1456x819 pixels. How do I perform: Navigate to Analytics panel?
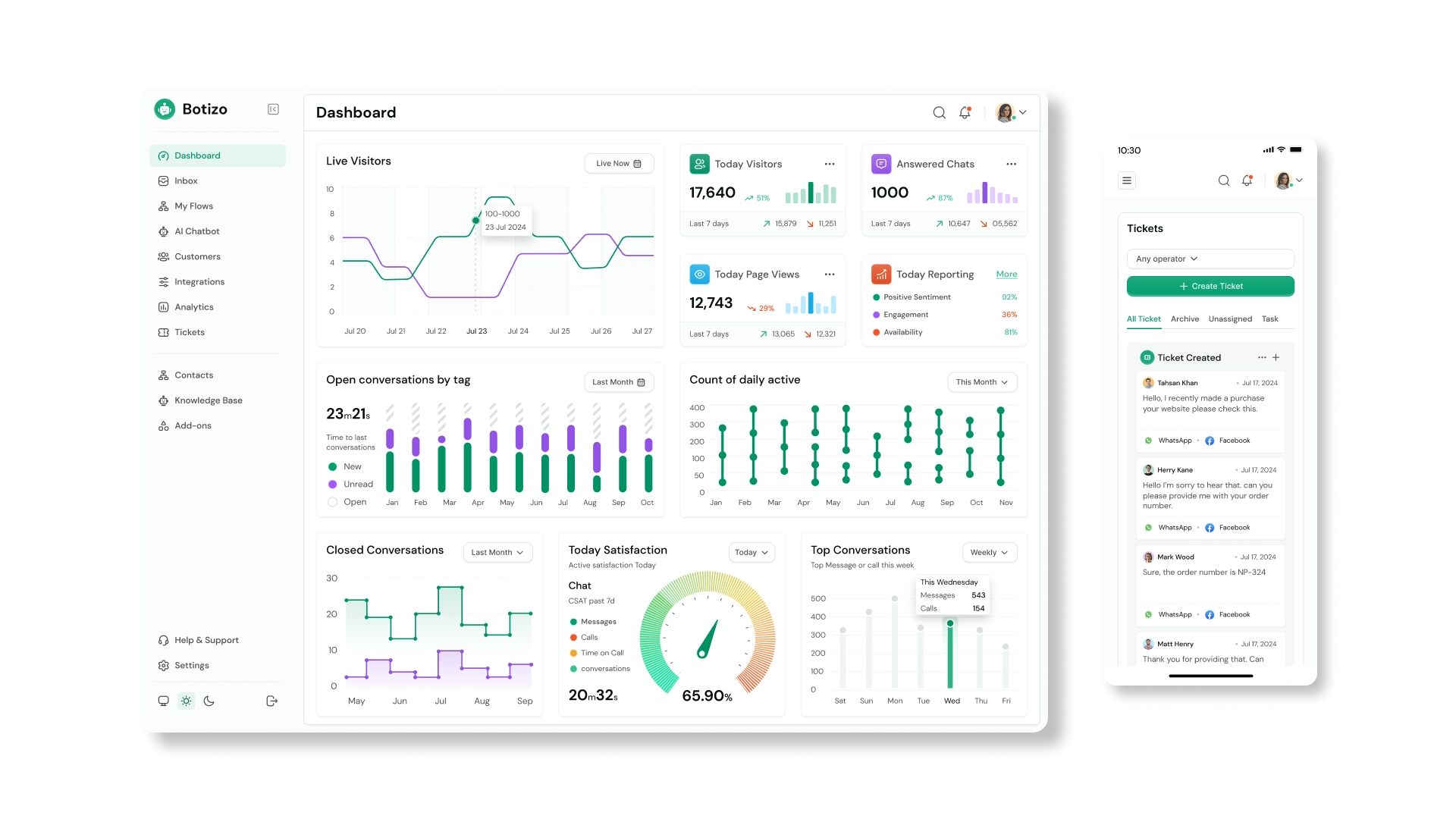click(x=194, y=307)
